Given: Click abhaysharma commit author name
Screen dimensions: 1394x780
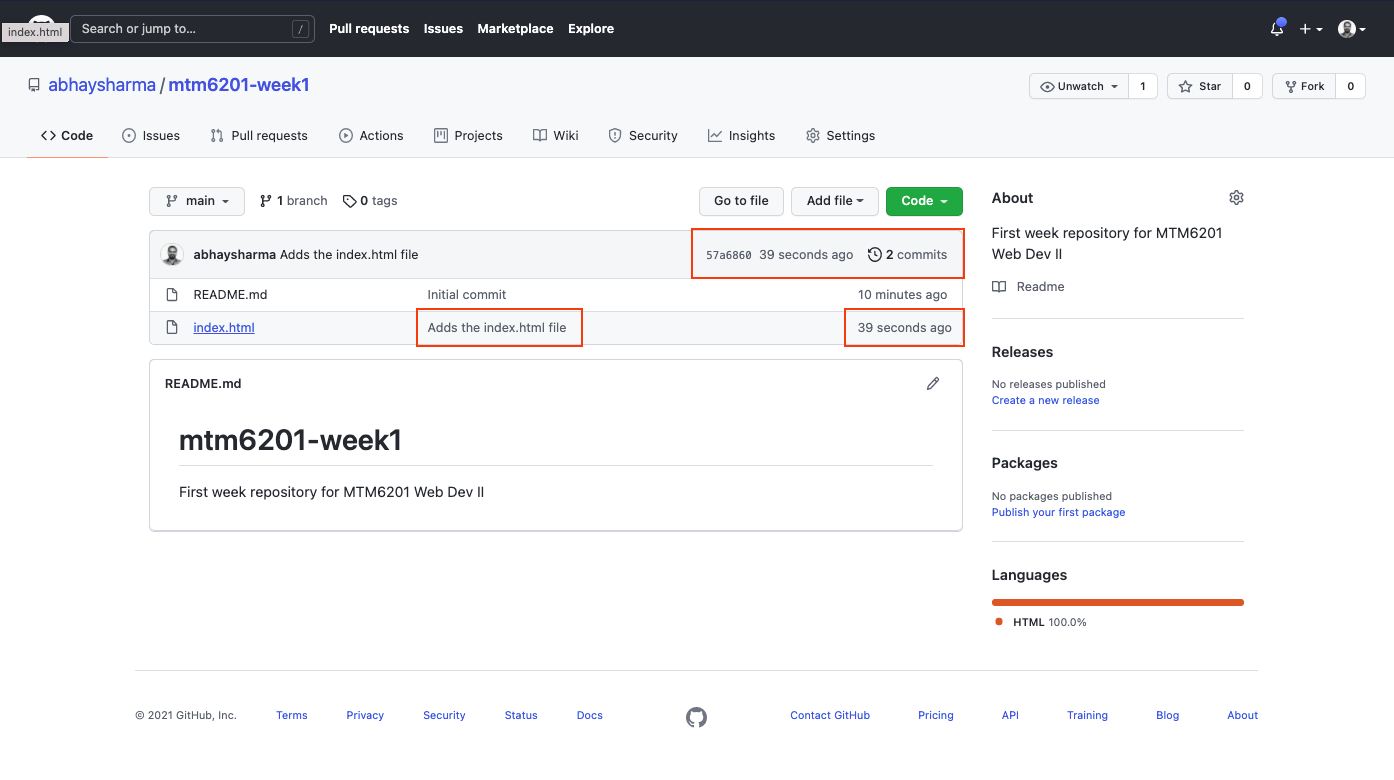Looking at the screenshot, I should [x=234, y=255].
